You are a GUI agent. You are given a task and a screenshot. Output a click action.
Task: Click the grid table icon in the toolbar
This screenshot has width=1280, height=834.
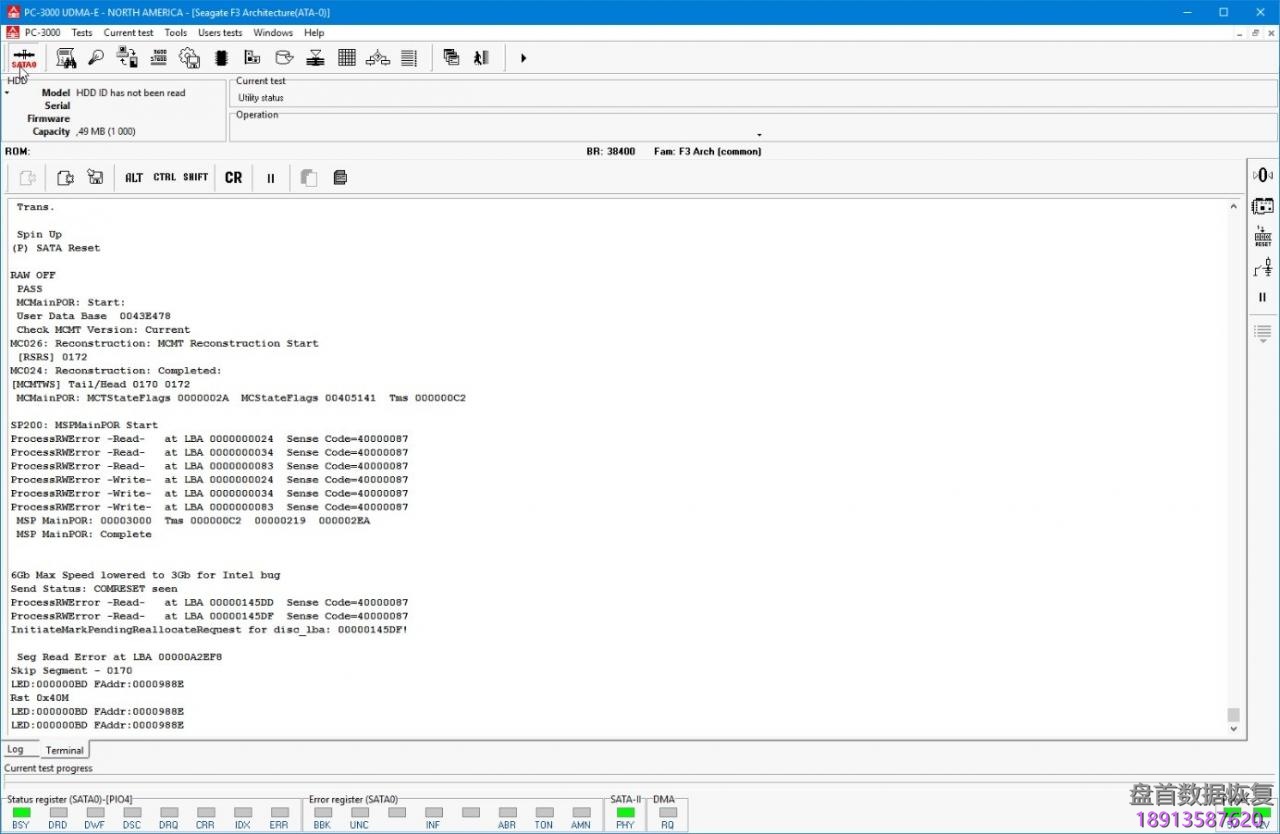pyautogui.click(x=346, y=58)
